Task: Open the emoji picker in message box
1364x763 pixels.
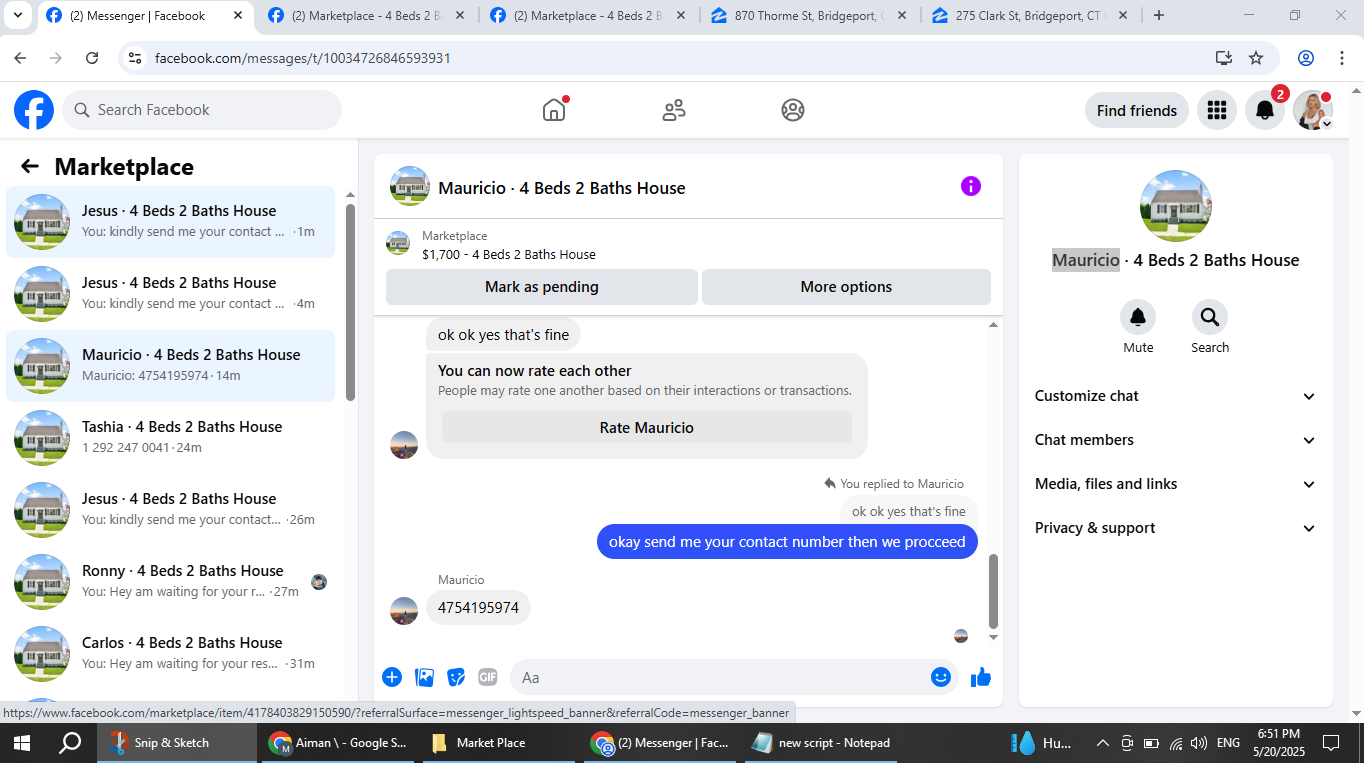Action: tap(941, 677)
